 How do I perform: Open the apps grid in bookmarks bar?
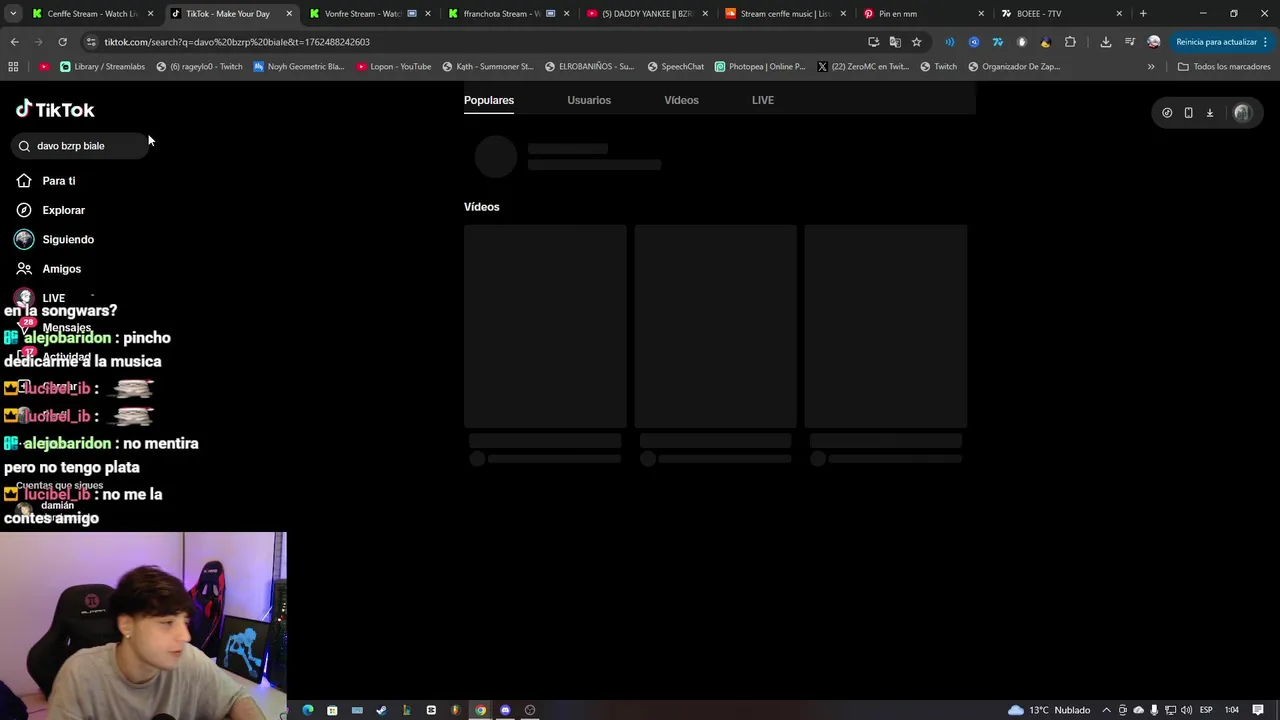coord(13,67)
